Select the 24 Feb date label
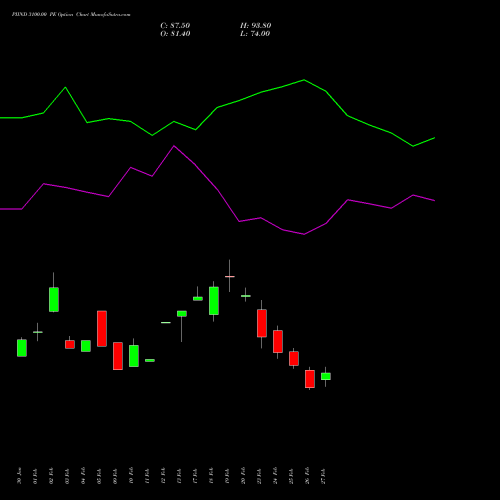The width and height of the screenshot is (500, 500). [x=275, y=476]
